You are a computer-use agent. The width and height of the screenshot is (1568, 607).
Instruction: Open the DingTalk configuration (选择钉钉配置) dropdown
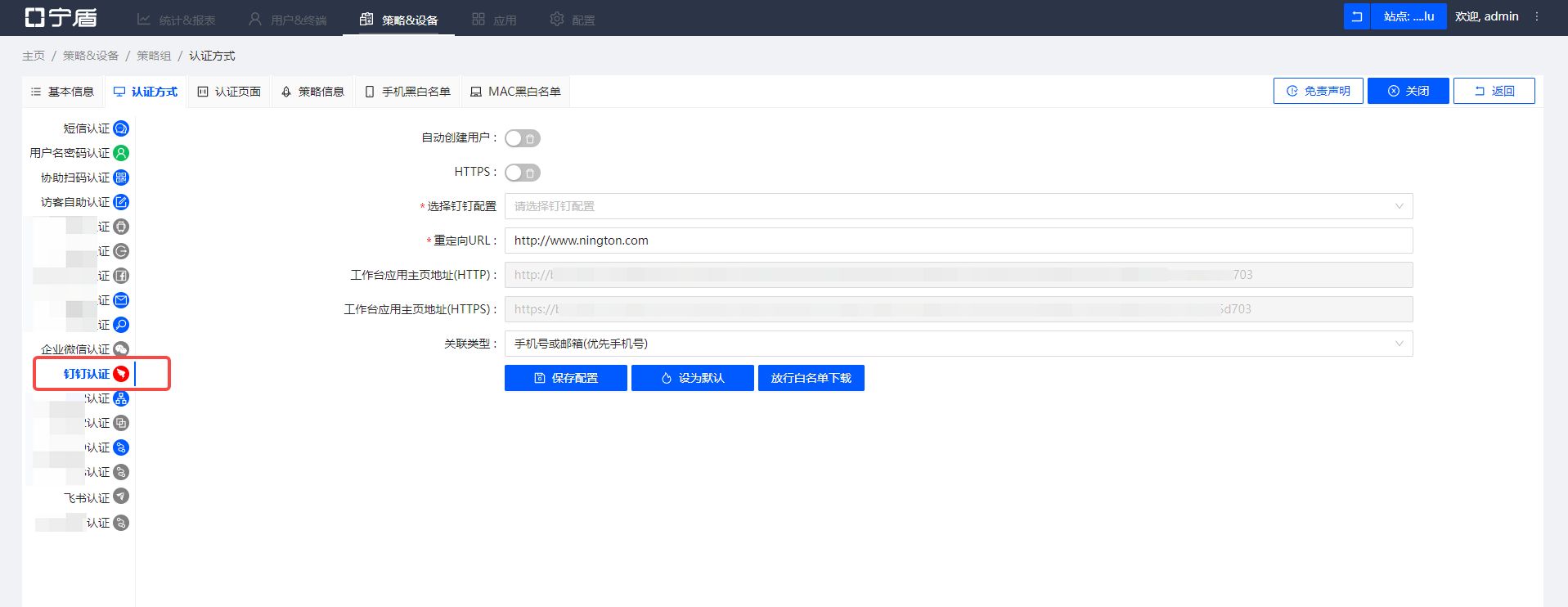click(958, 206)
